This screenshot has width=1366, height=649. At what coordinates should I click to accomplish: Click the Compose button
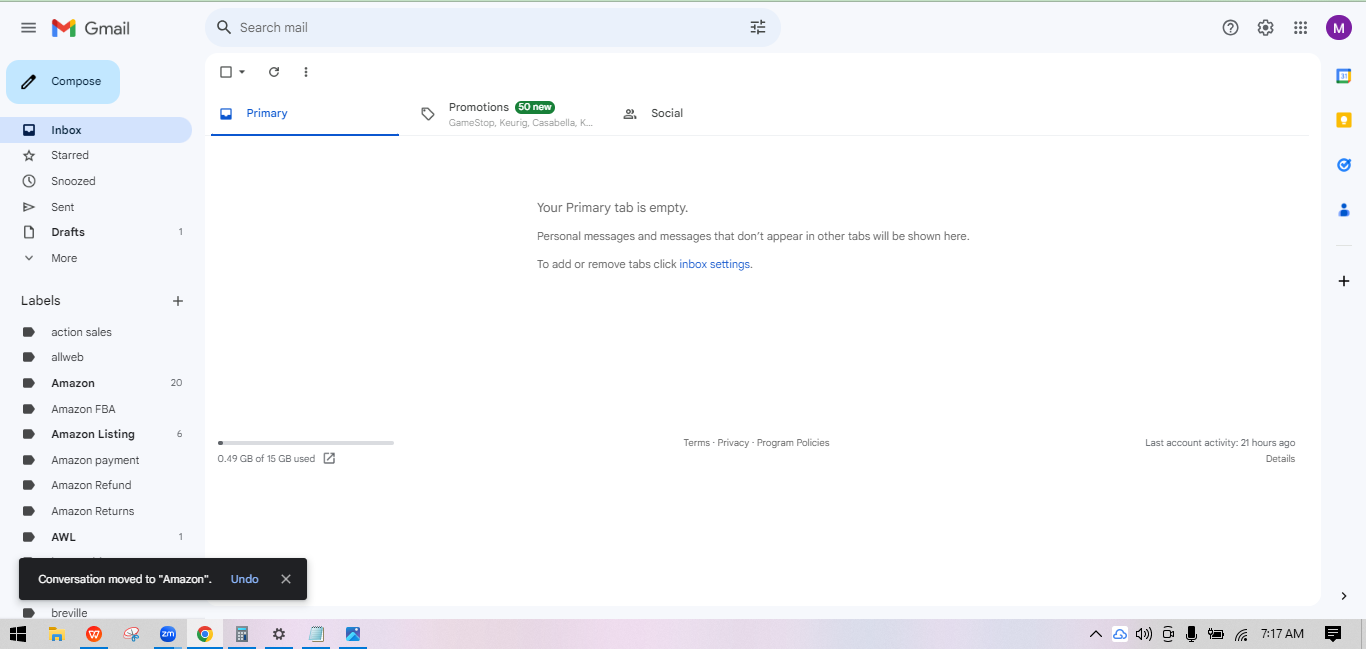(x=63, y=82)
